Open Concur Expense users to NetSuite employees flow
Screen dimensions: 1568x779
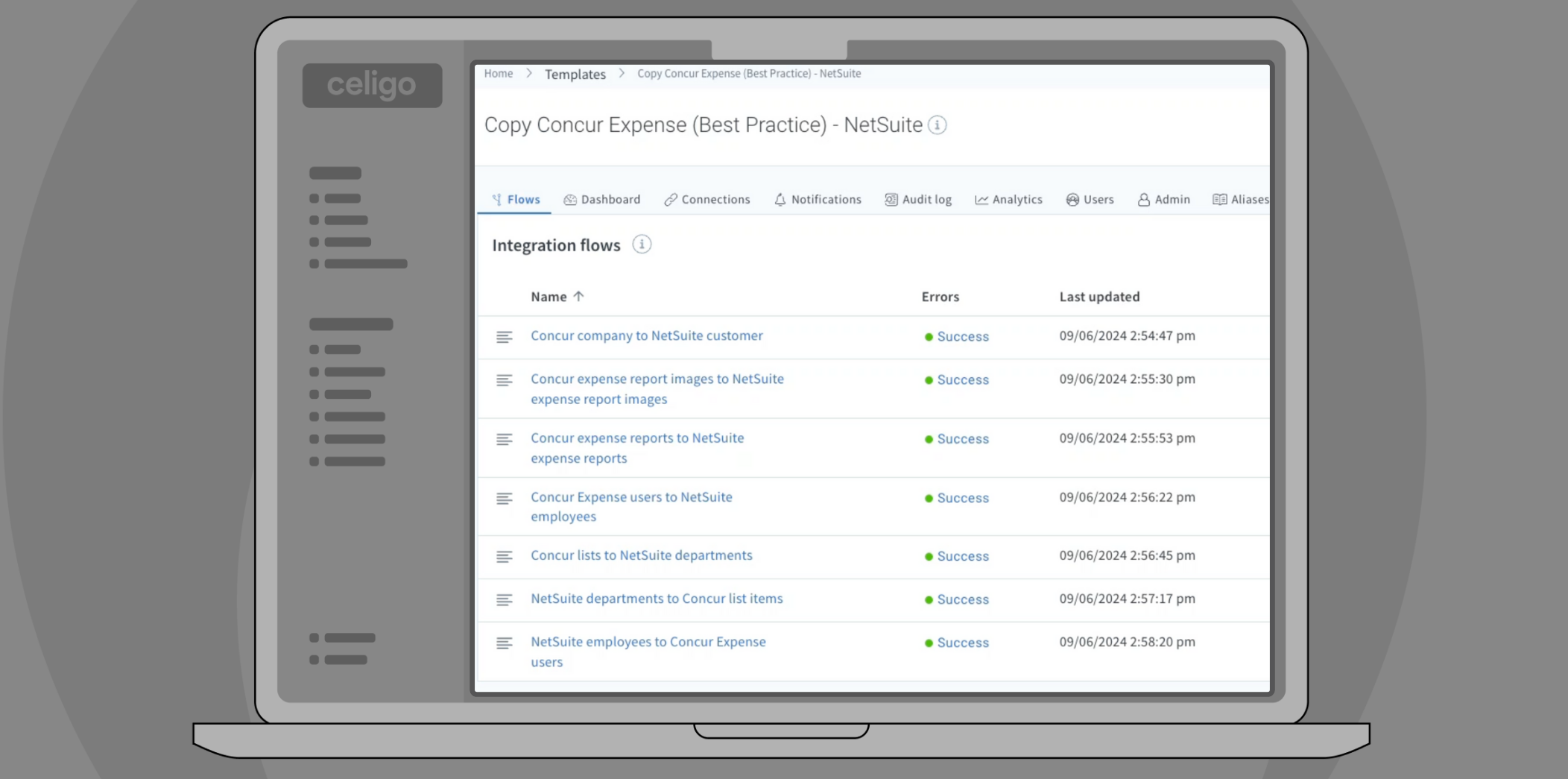tap(631, 506)
